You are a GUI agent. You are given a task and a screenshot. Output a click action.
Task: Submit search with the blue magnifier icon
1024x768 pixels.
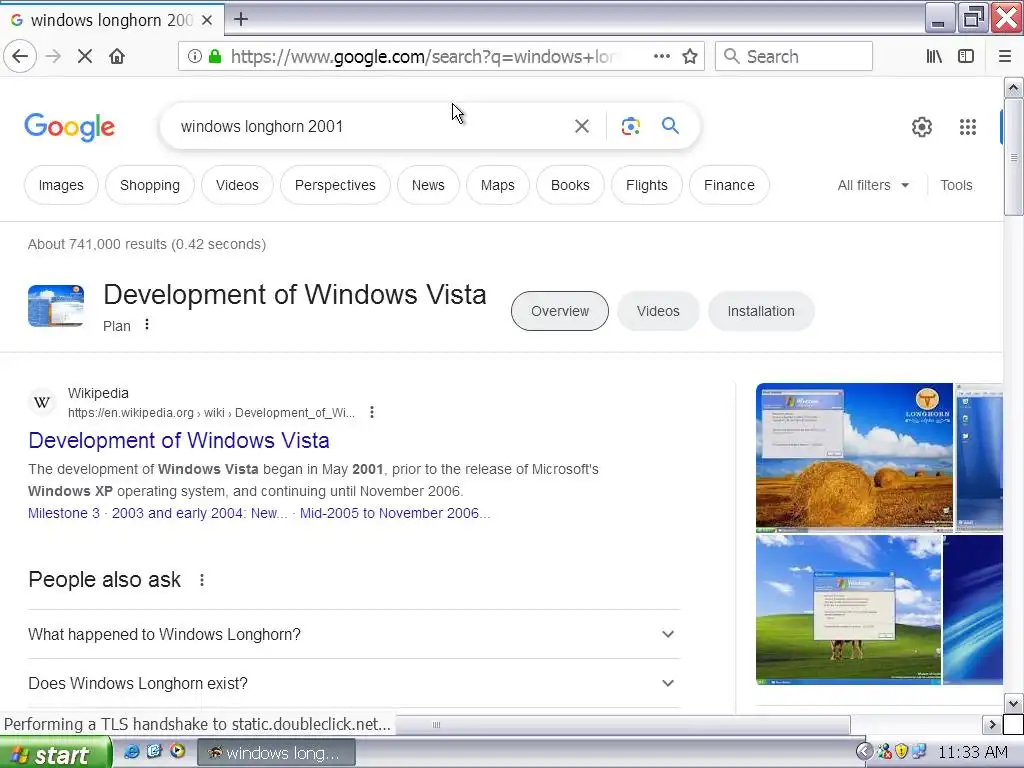coord(670,125)
